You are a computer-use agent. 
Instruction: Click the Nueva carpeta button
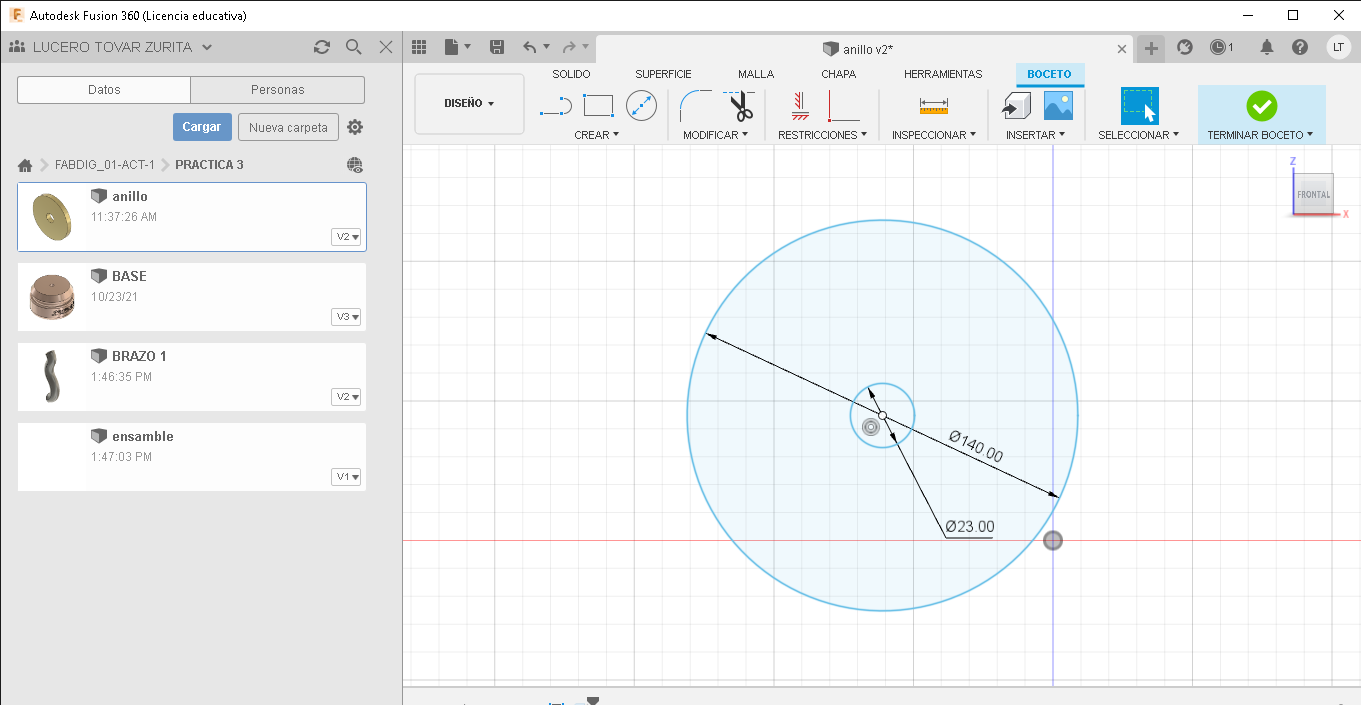[x=288, y=127]
